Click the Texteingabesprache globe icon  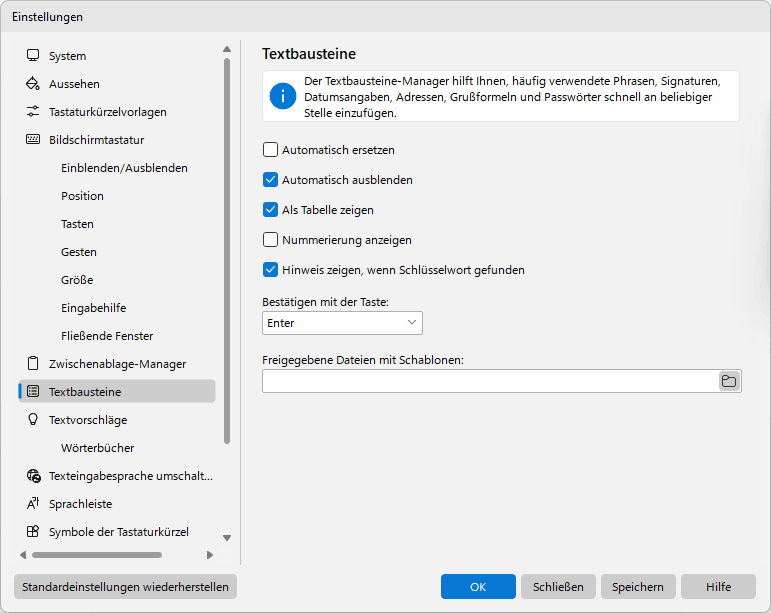(33, 476)
